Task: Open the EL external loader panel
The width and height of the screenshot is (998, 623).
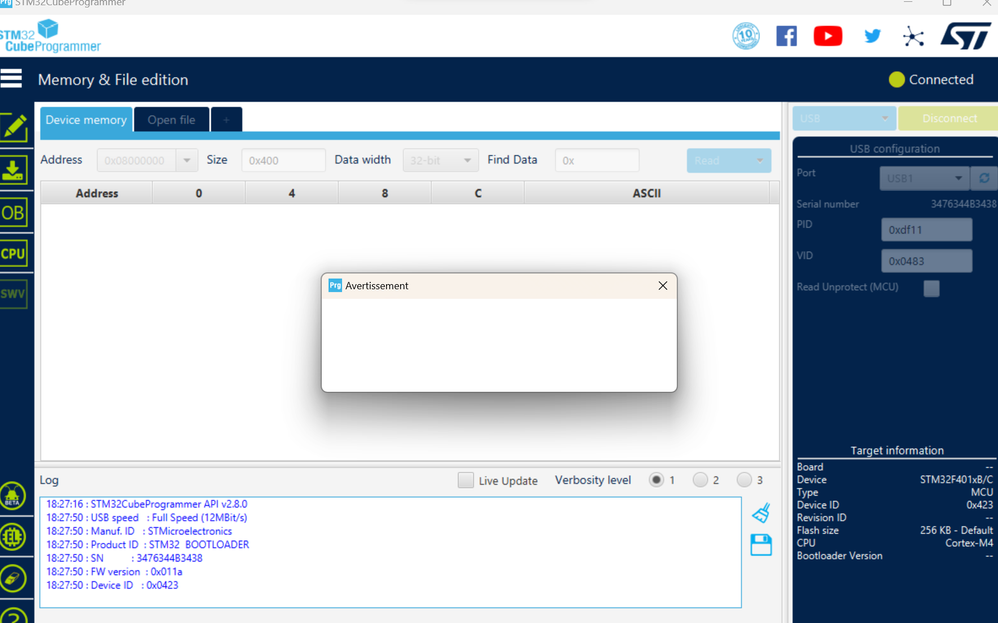Action: tap(13, 537)
